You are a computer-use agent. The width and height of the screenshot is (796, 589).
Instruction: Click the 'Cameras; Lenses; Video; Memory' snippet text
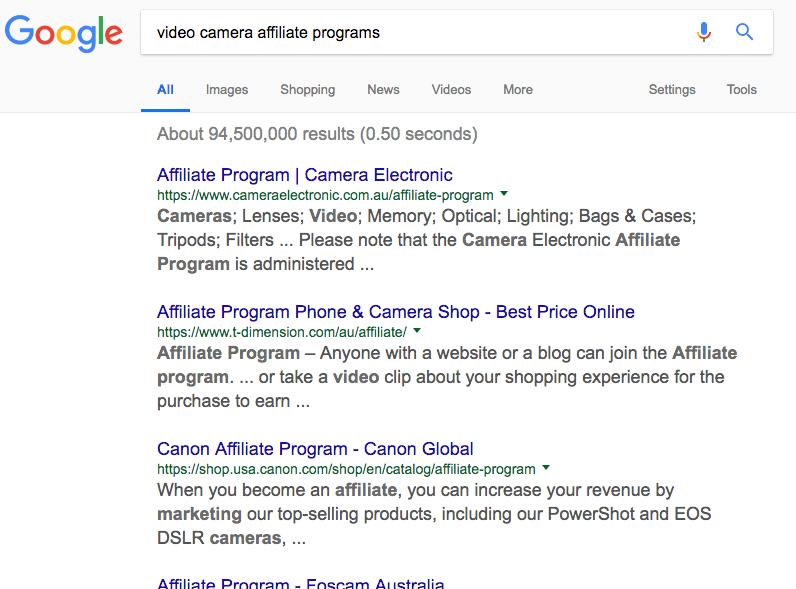click(x=426, y=240)
